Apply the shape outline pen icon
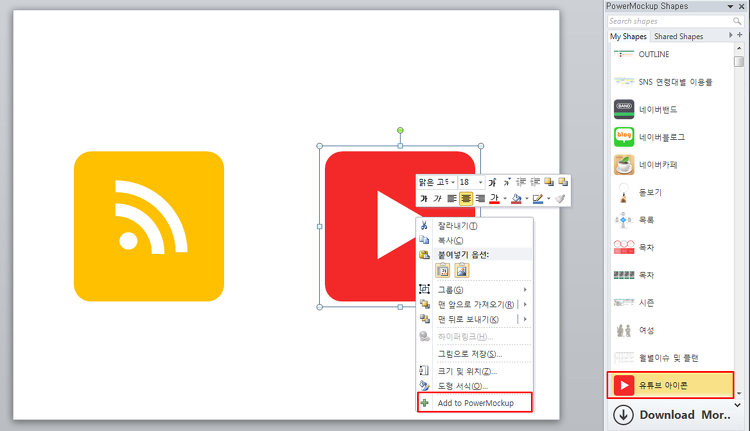Image resolution: width=750 pixels, height=431 pixels. [x=538, y=199]
